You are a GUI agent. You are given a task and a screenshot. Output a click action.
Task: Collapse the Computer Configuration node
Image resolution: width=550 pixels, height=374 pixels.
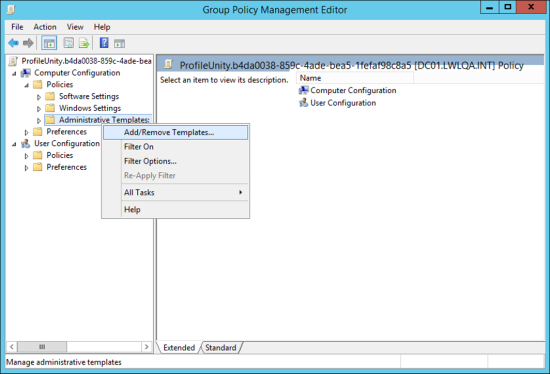pyautogui.click(x=14, y=74)
